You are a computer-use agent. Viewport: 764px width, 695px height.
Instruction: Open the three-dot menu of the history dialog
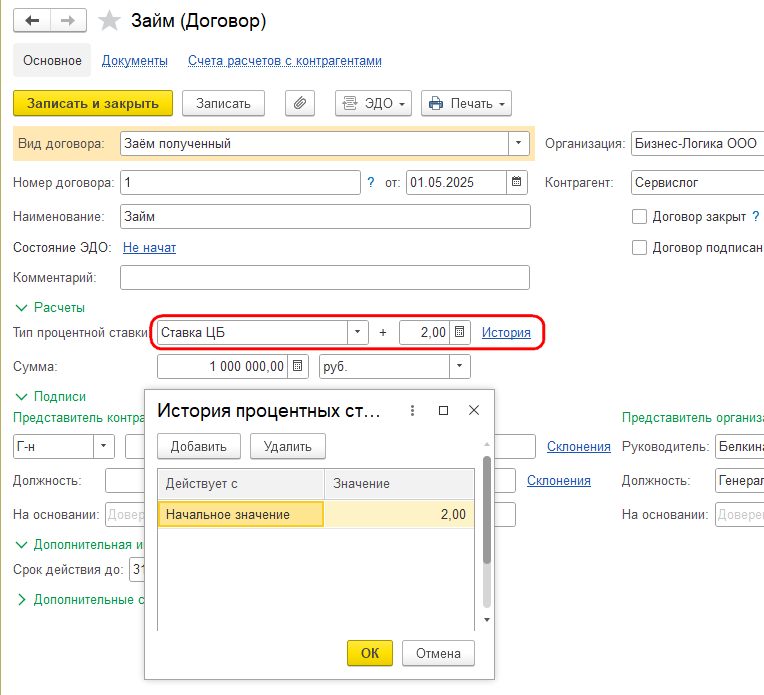point(412,410)
